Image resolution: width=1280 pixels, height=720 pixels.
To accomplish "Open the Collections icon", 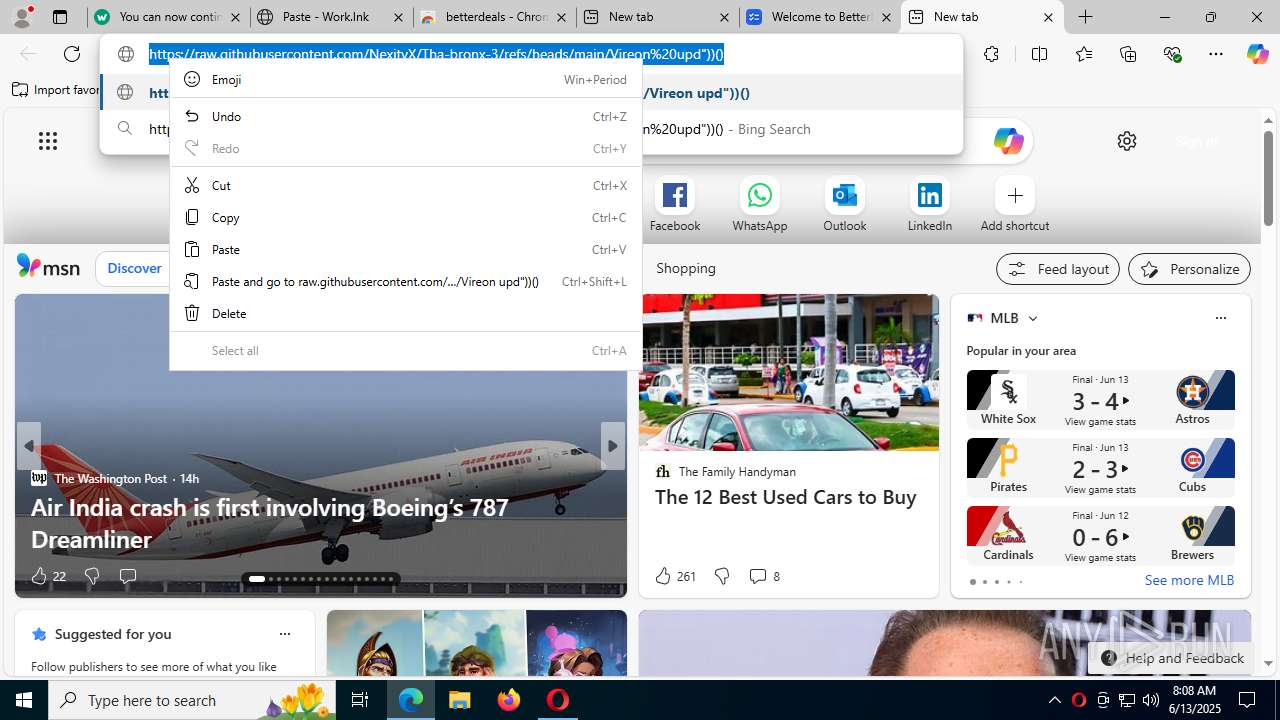I will [x=1128, y=54].
